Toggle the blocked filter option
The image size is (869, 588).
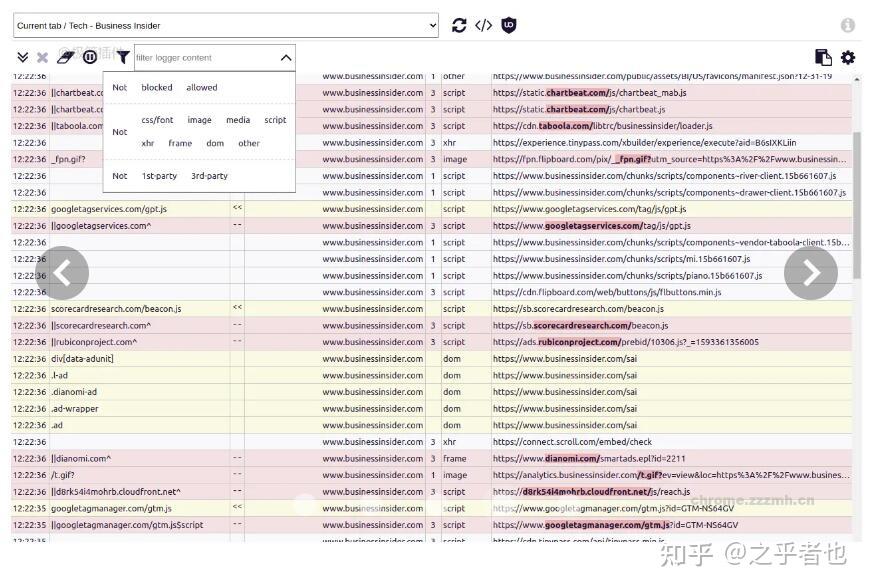click(x=157, y=88)
